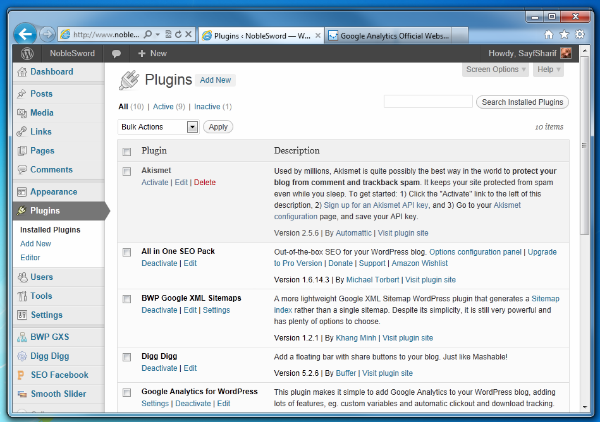Click the browser forward arrow button
Image resolution: width=600 pixels, height=422 pixels.
pos(47,35)
